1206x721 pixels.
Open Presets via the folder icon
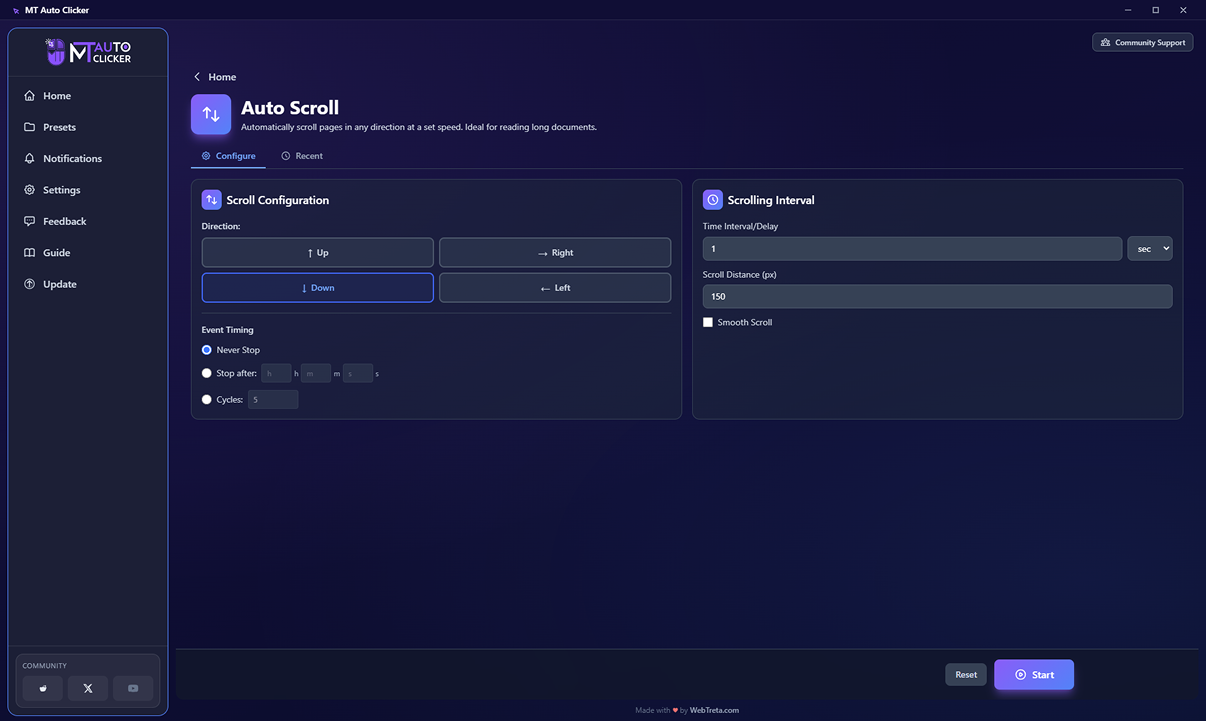(30, 127)
